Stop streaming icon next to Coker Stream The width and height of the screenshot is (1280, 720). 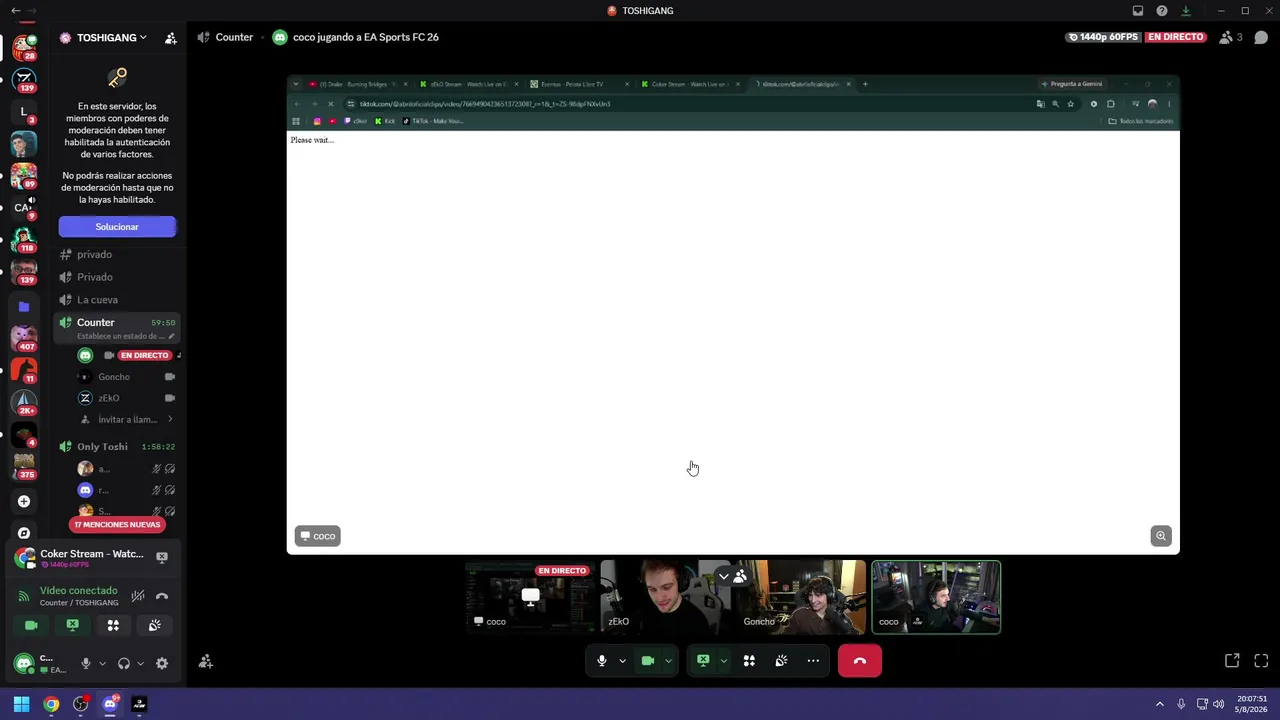click(x=162, y=557)
